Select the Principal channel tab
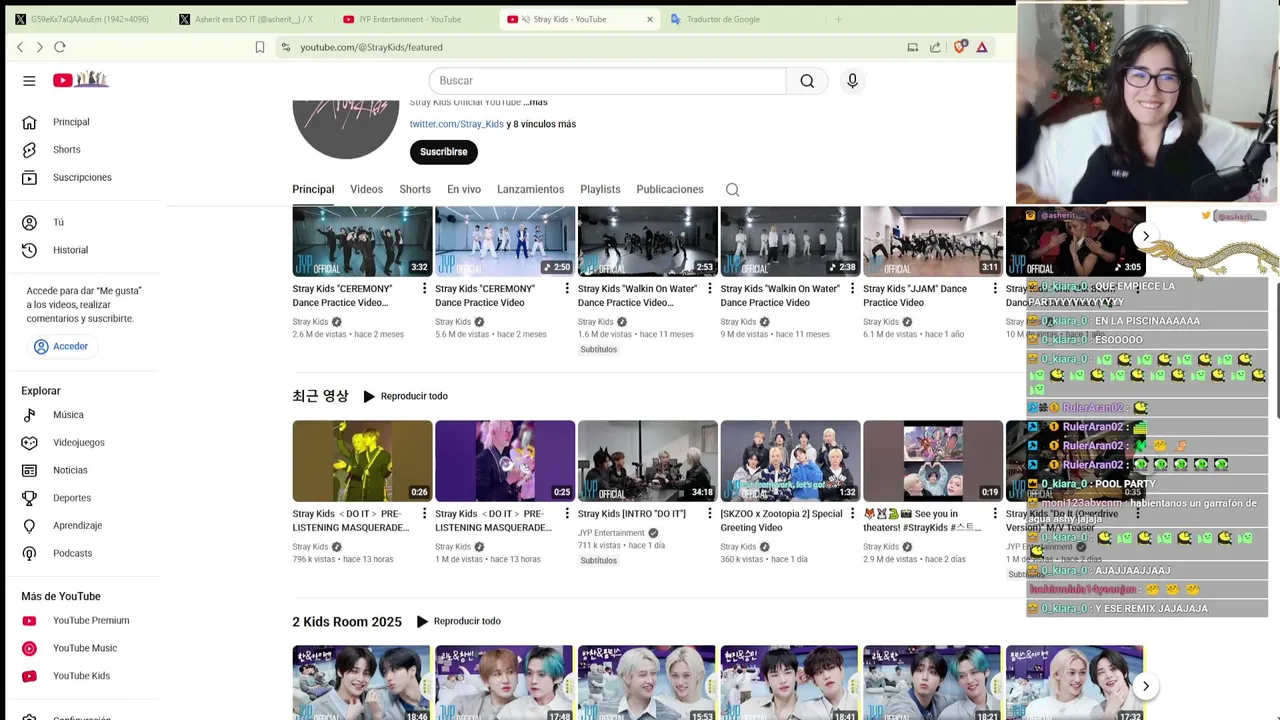1280x720 pixels. point(313,189)
